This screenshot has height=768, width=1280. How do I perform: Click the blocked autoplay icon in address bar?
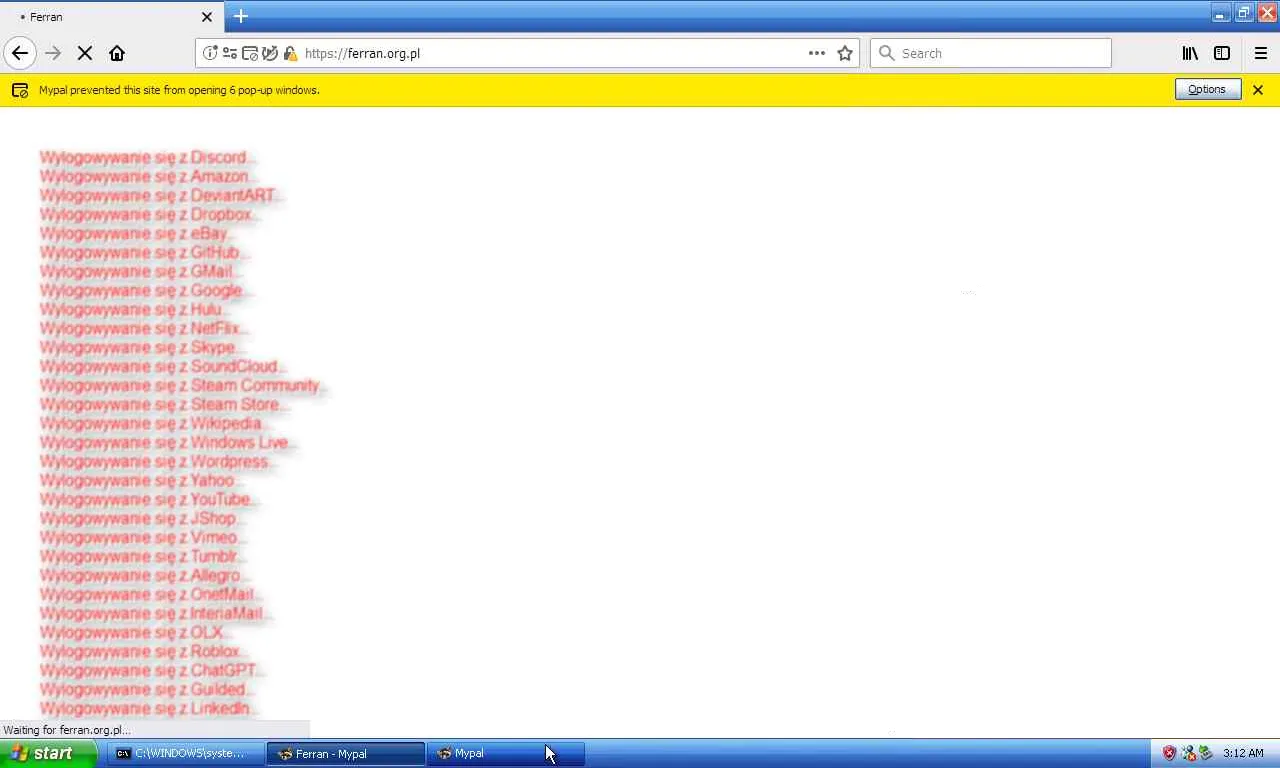tap(270, 53)
